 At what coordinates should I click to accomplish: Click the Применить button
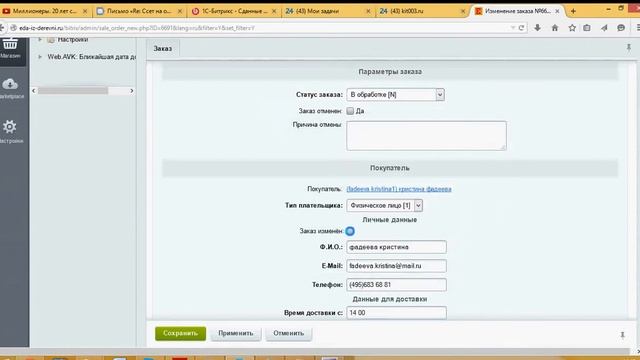[x=236, y=333]
